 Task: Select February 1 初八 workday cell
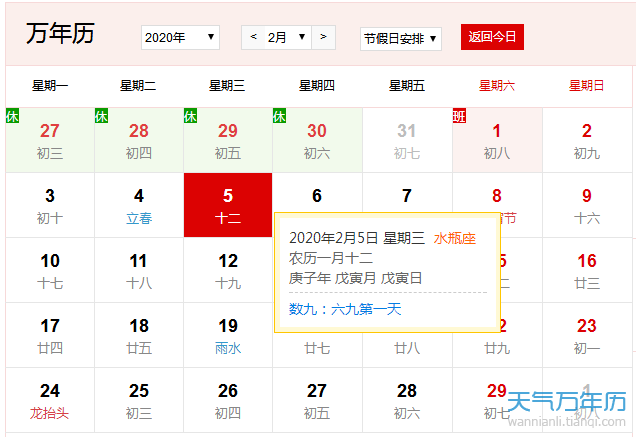pyautogui.click(x=497, y=140)
